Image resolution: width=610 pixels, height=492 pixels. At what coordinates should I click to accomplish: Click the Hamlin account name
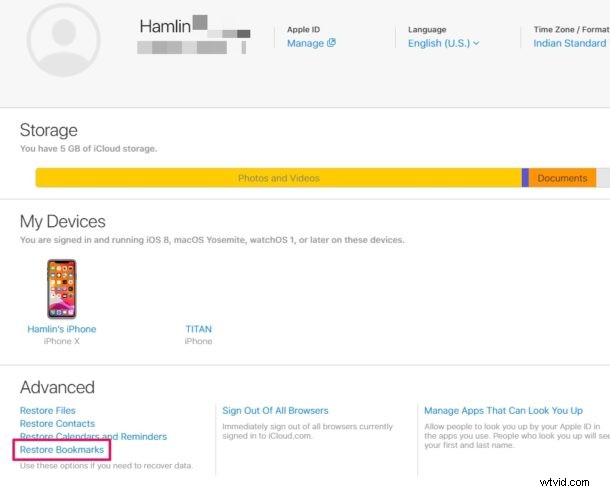(x=165, y=26)
